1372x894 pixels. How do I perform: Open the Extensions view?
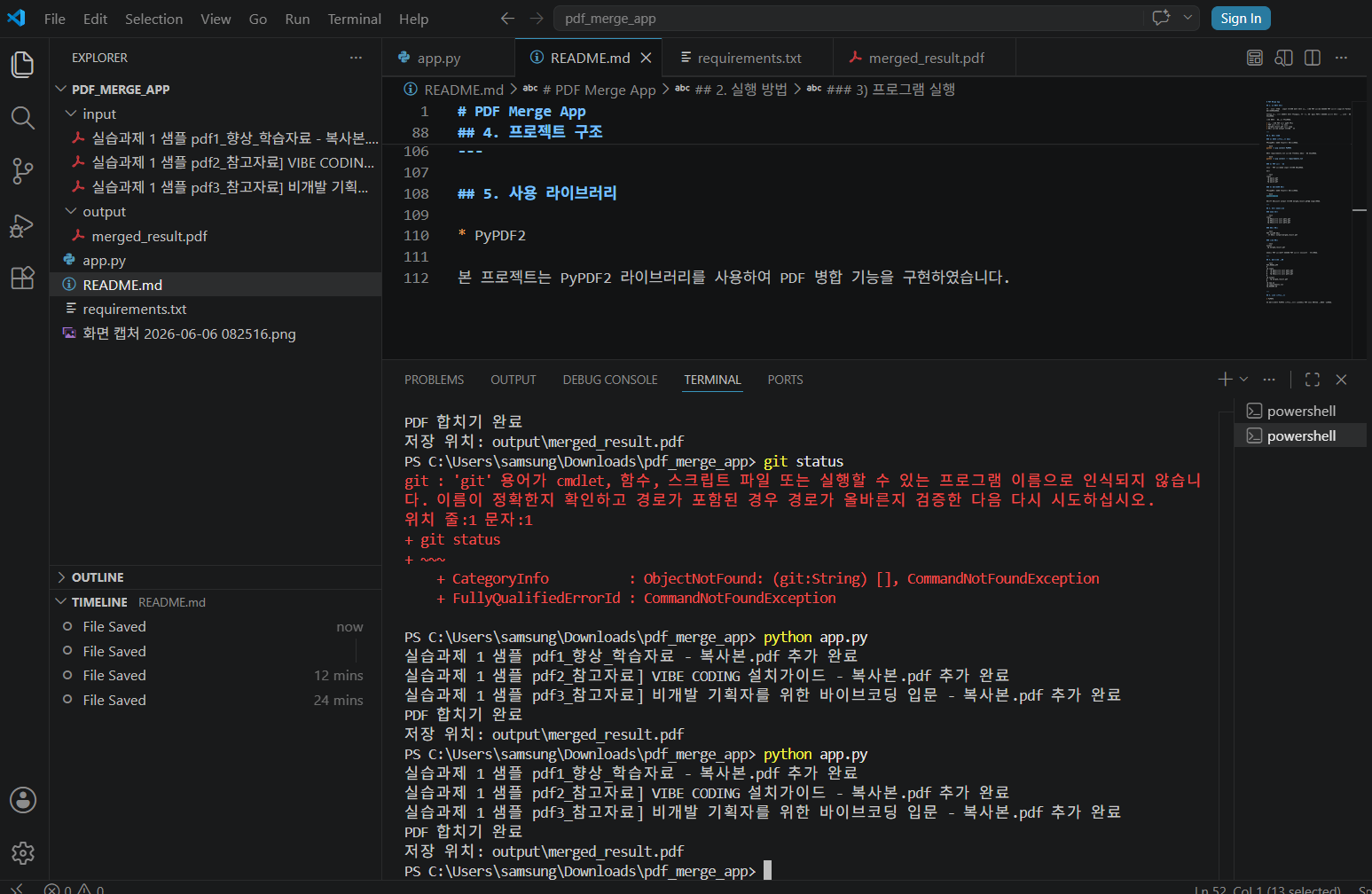coord(23,278)
